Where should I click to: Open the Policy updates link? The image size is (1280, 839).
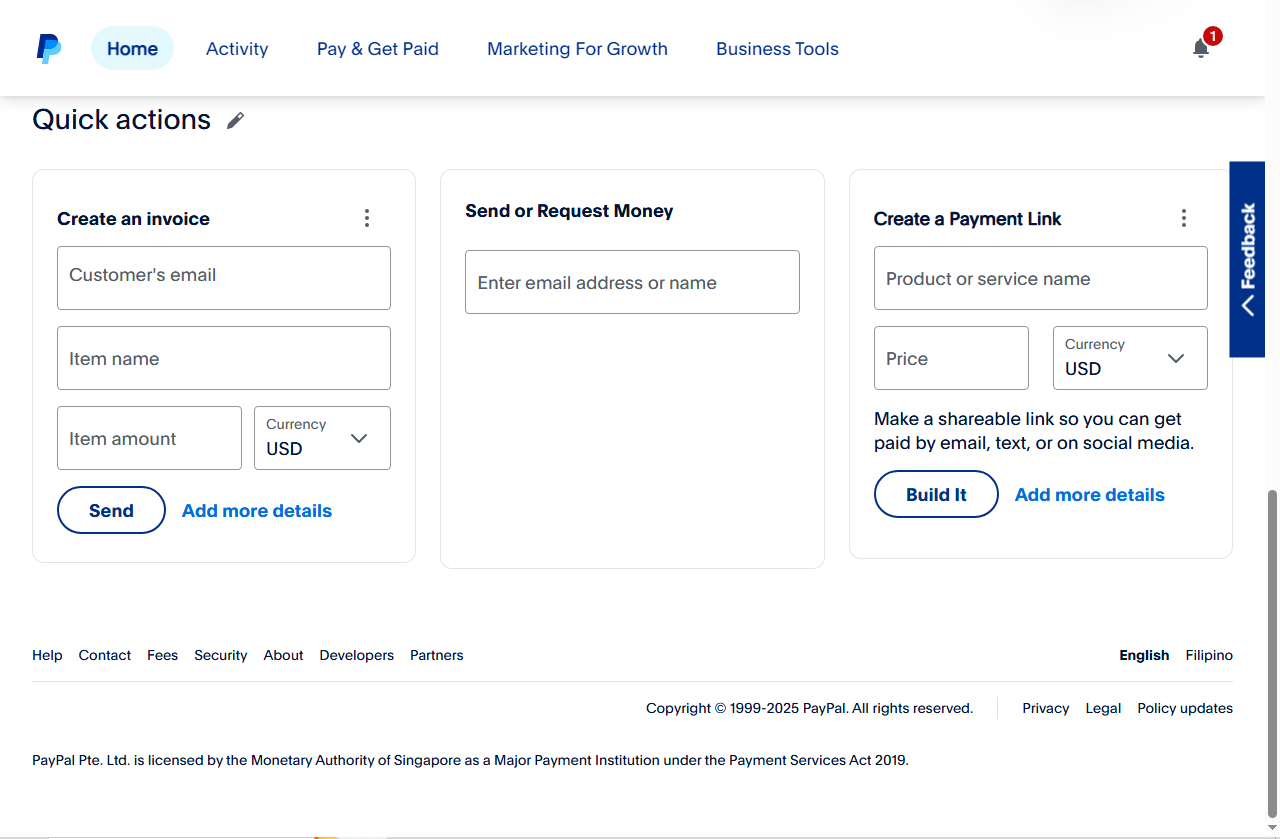click(1185, 709)
